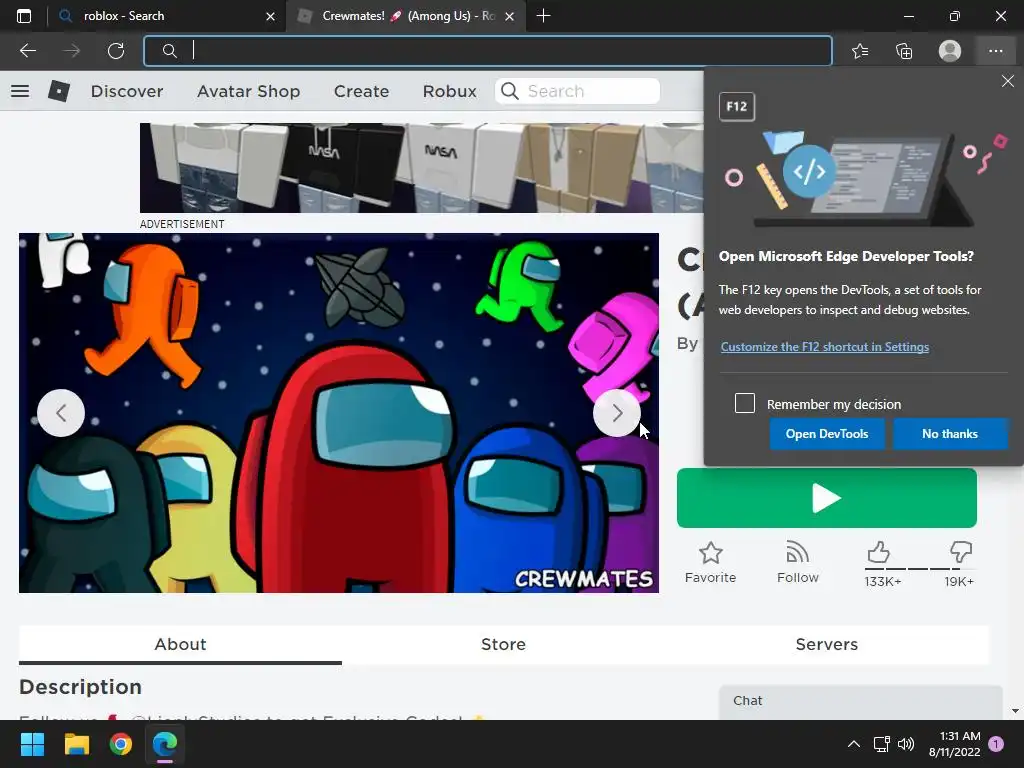1024x768 pixels.
Task: Open the Robux page link
Action: click(449, 91)
